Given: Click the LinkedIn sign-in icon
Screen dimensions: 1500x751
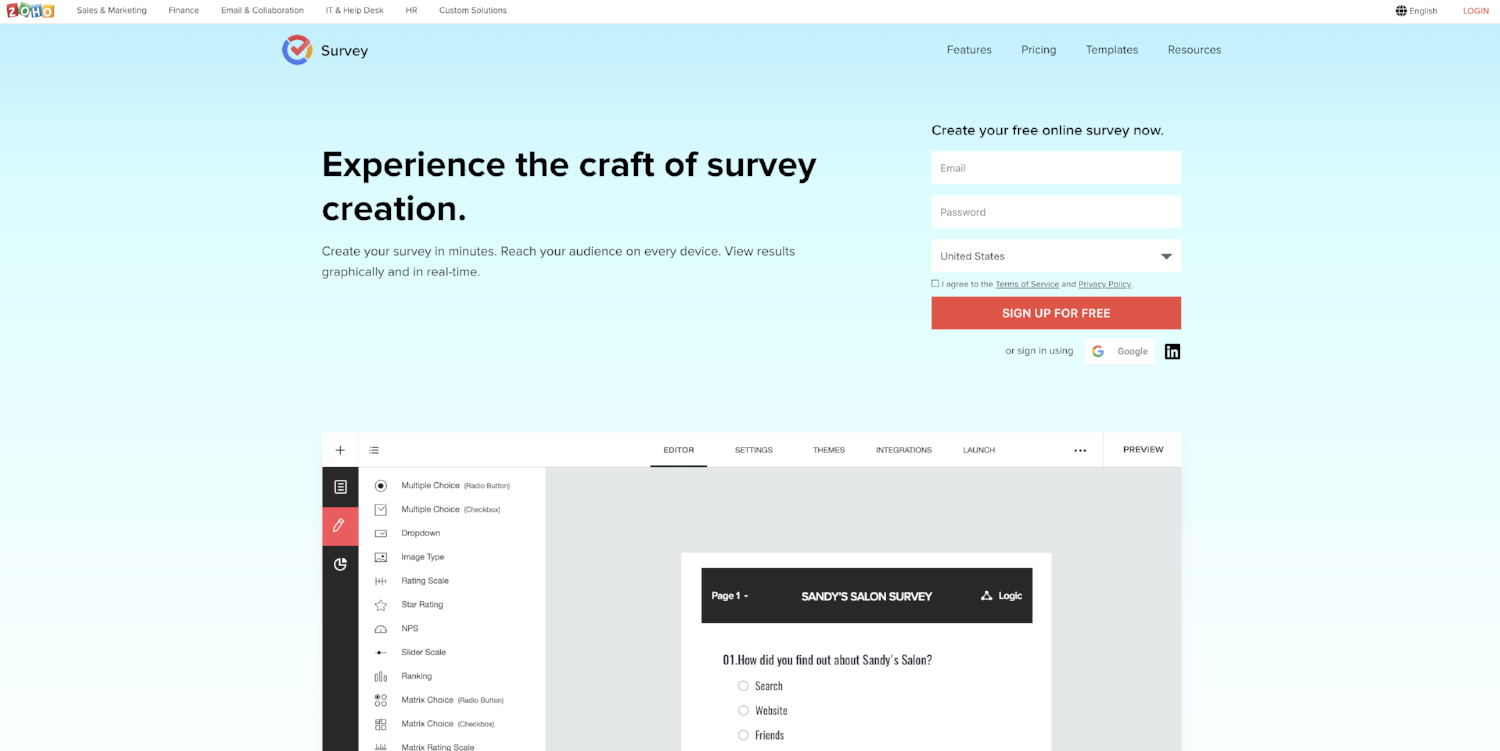Looking at the screenshot, I should [x=1172, y=351].
